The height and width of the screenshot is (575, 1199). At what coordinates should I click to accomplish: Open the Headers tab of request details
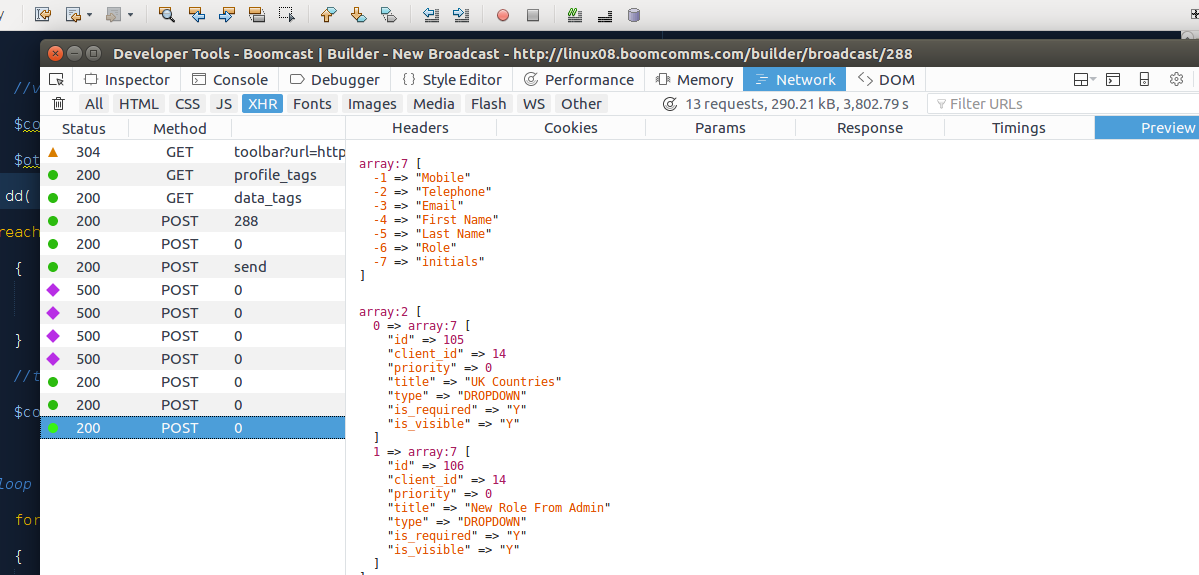(420, 128)
